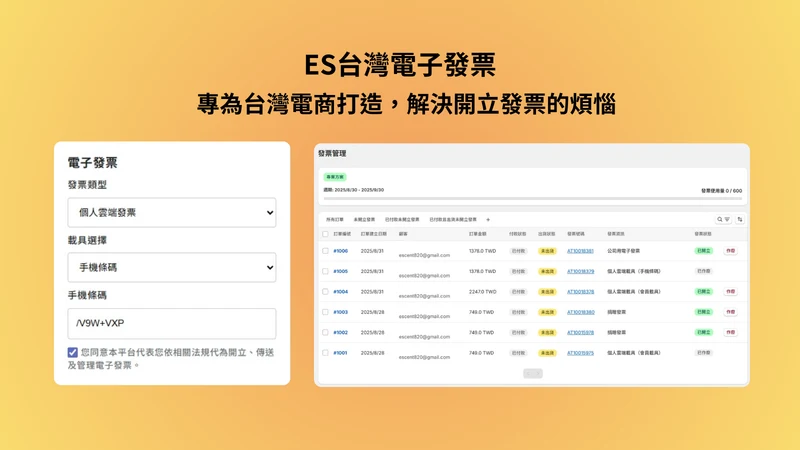Viewport: 800px width, 450px height.
Task: Open the search and filter button
Action: pyautogui.click(x=723, y=219)
